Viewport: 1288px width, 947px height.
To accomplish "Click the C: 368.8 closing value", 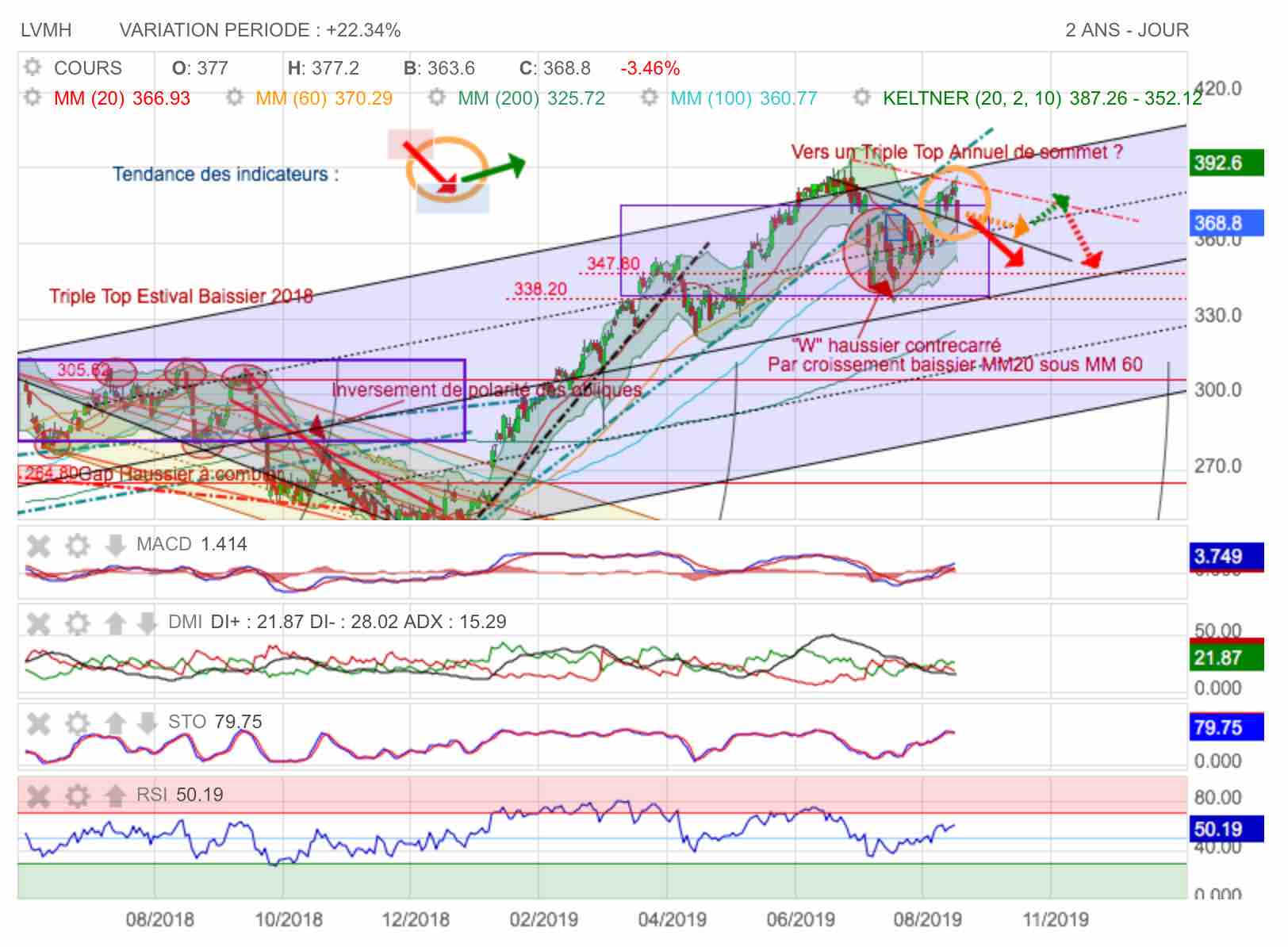I will click(554, 68).
